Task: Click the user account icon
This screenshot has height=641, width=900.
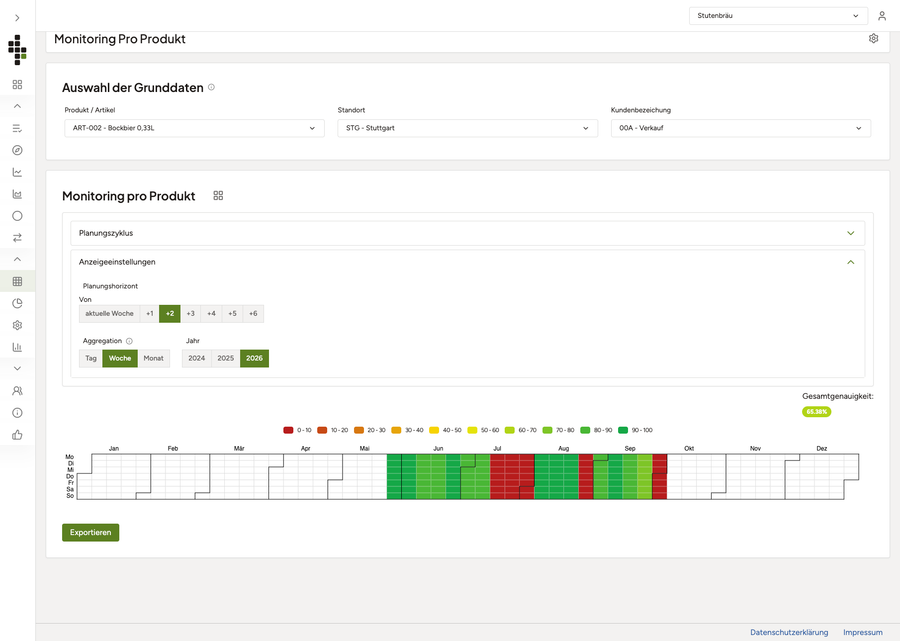Action: point(882,16)
